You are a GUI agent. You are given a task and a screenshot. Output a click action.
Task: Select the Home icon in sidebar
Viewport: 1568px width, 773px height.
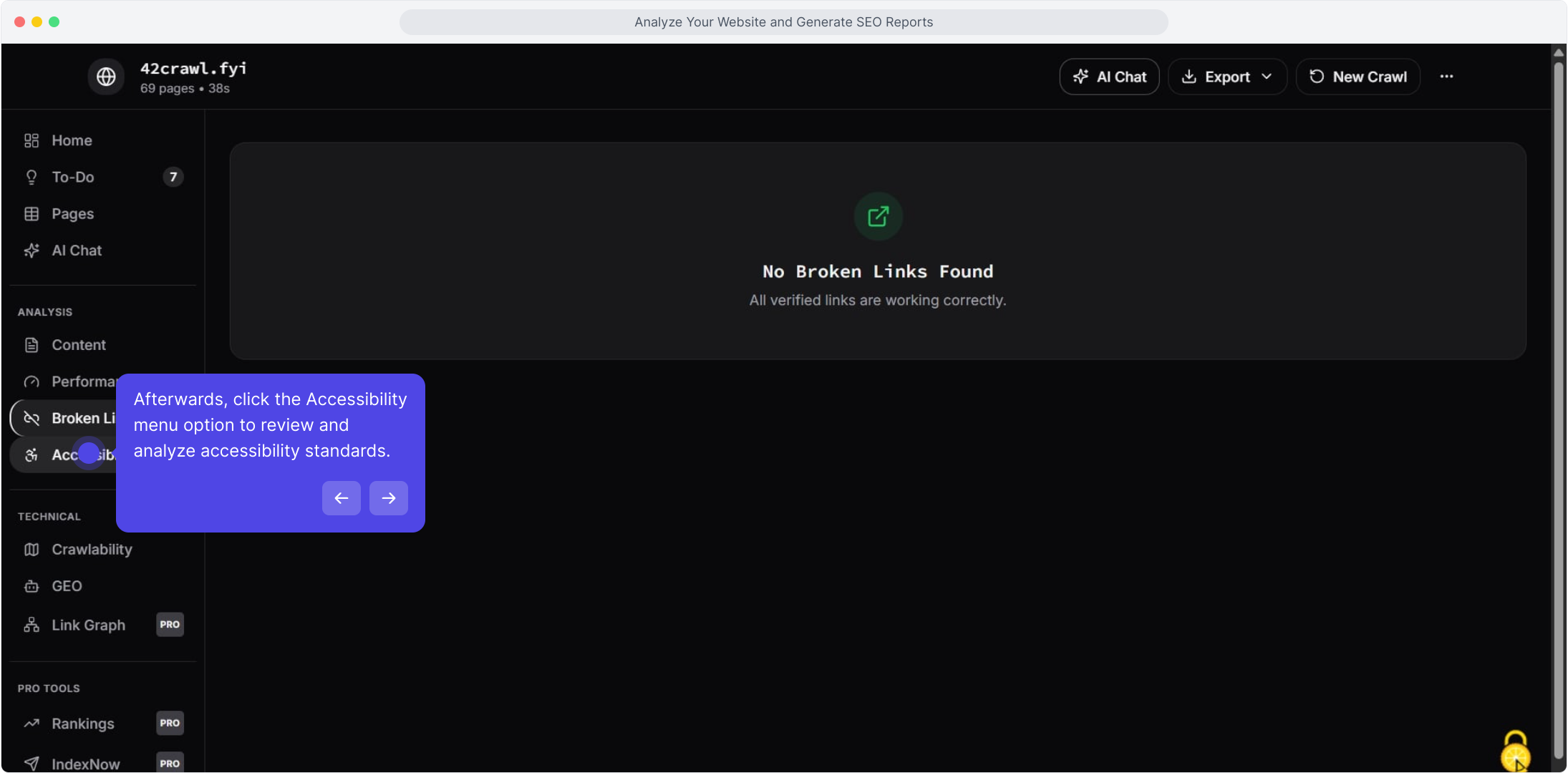pyautogui.click(x=32, y=140)
